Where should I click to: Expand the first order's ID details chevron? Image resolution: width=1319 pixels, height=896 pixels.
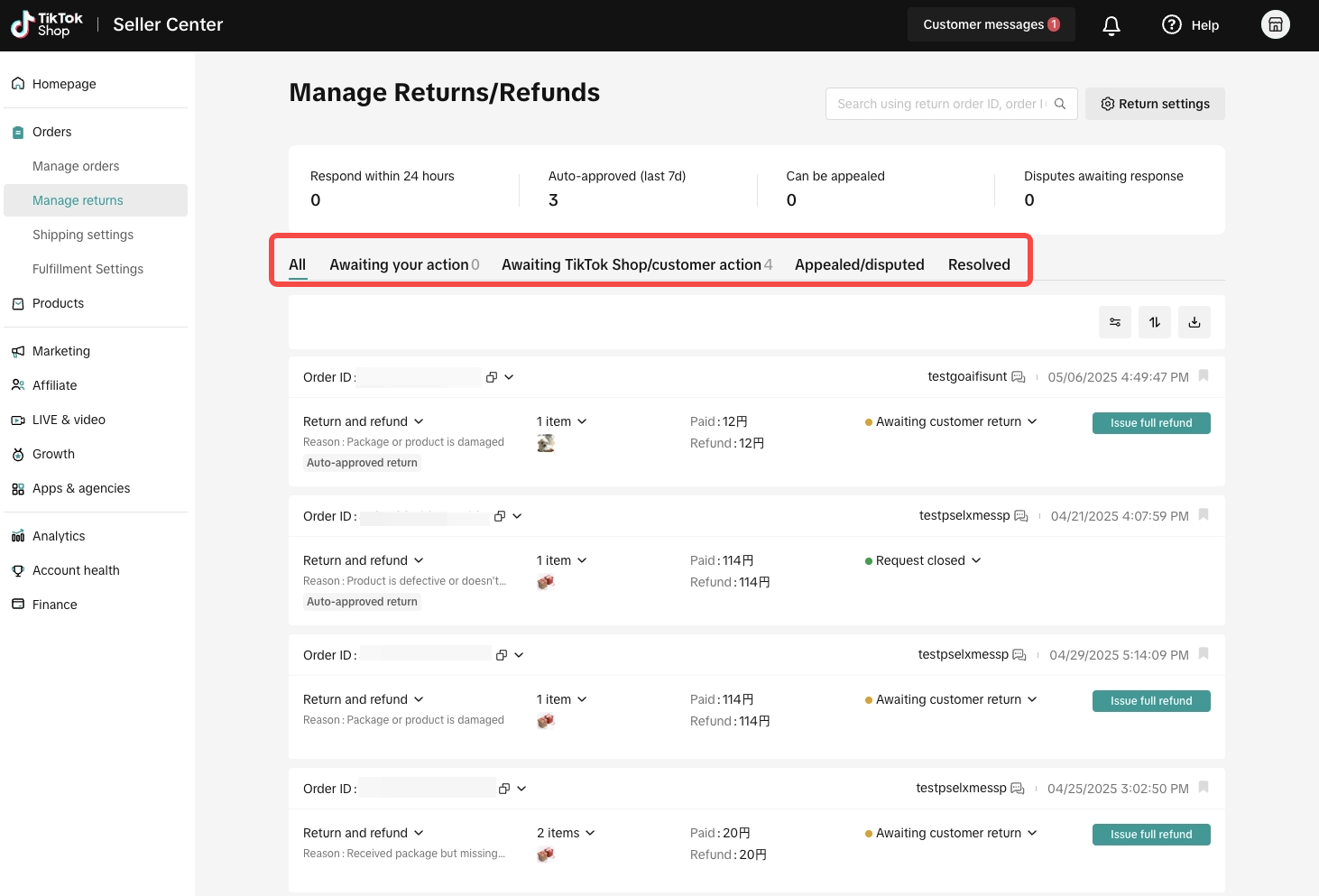coord(510,377)
